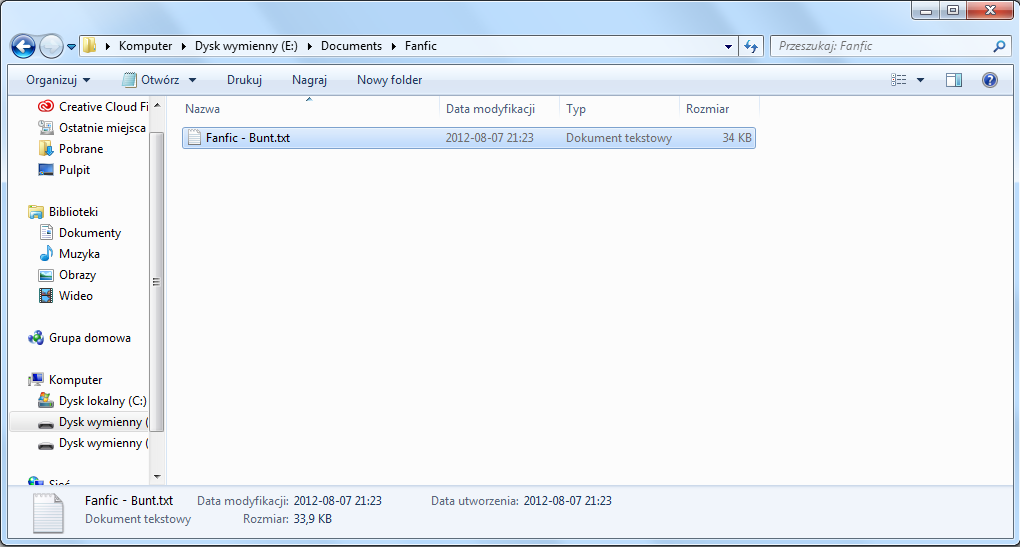The image size is (1020, 547).
Task: Click the search magnifier icon
Action: click(x=1000, y=46)
